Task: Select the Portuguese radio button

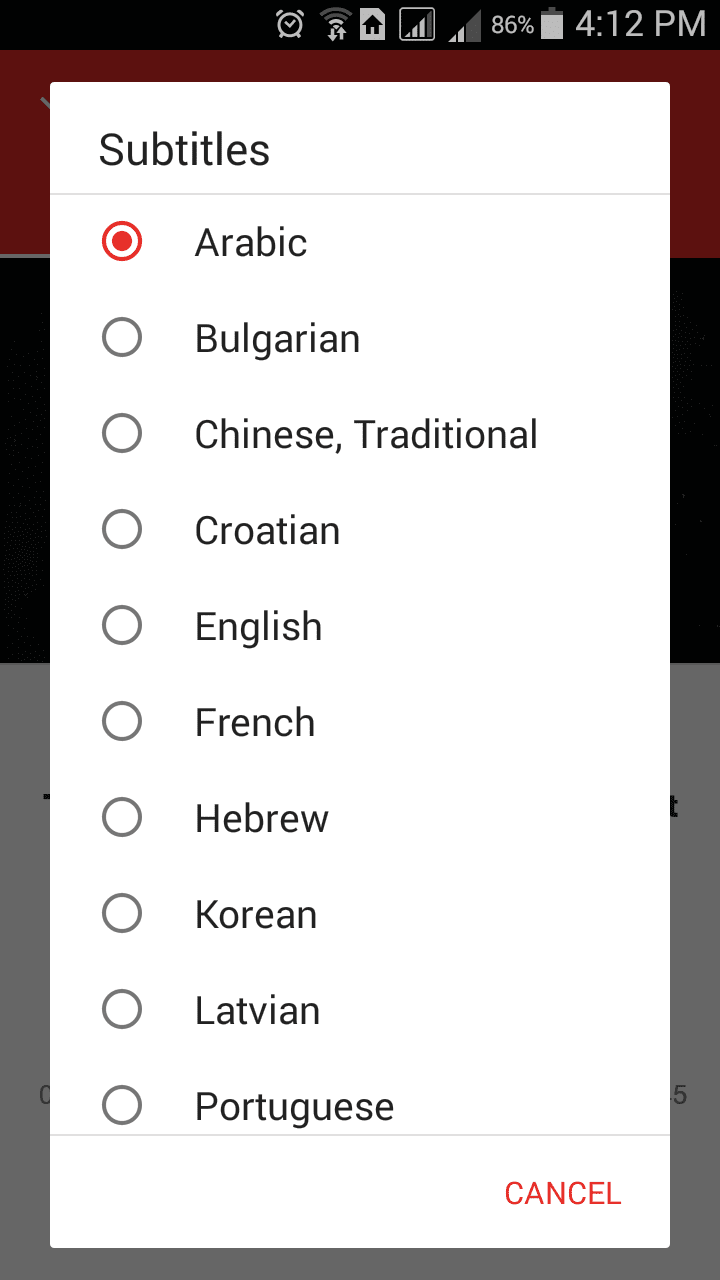Action: click(122, 1106)
